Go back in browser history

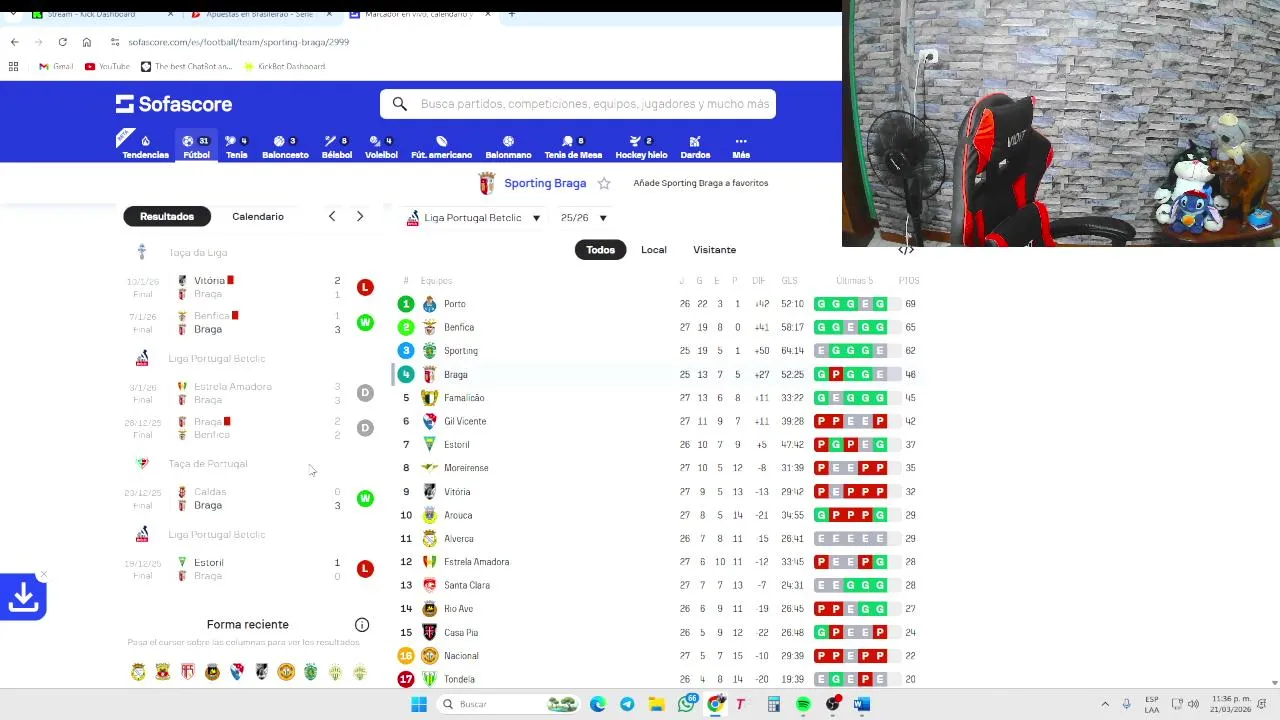click(x=14, y=42)
